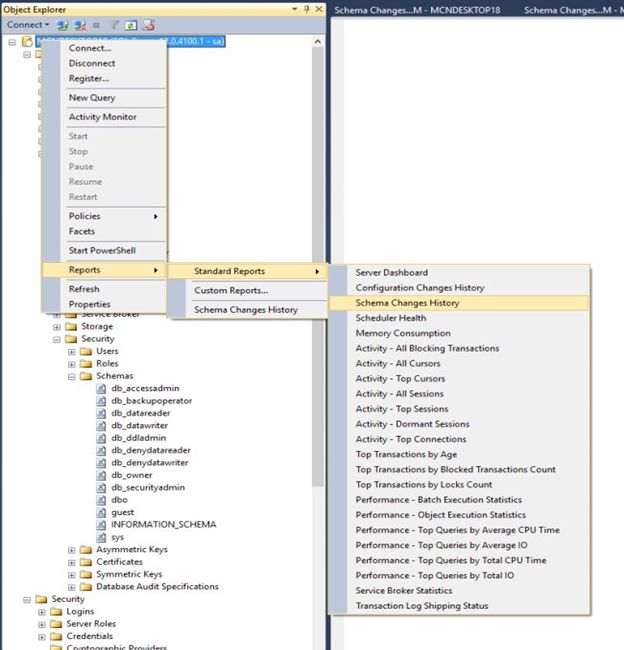Click the Stop toolbar icon
Viewport: 624px width, 650px height.
click(x=96, y=25)
